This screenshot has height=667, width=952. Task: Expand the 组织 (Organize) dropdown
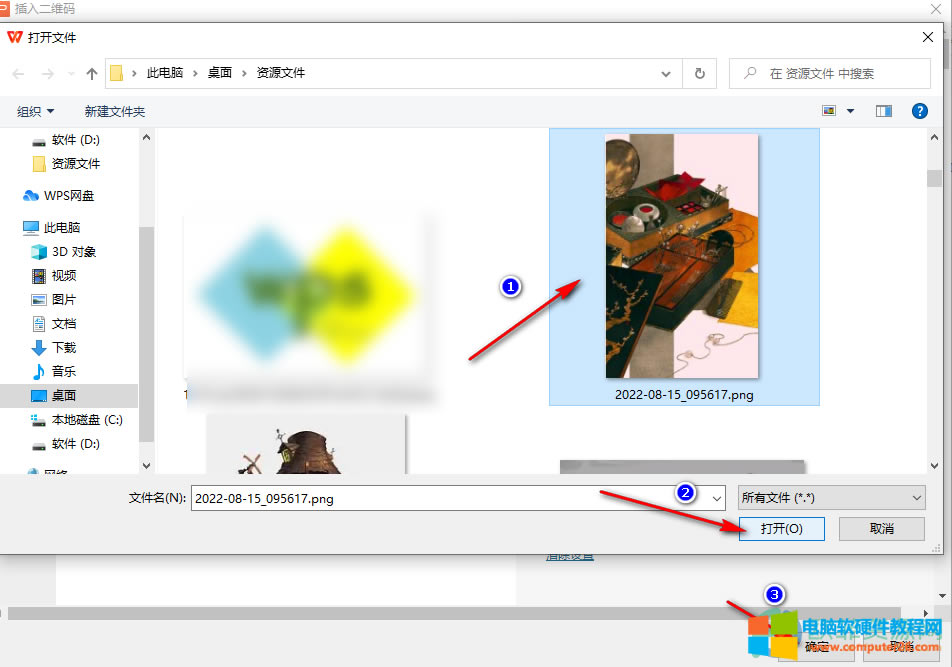(35, 111)
